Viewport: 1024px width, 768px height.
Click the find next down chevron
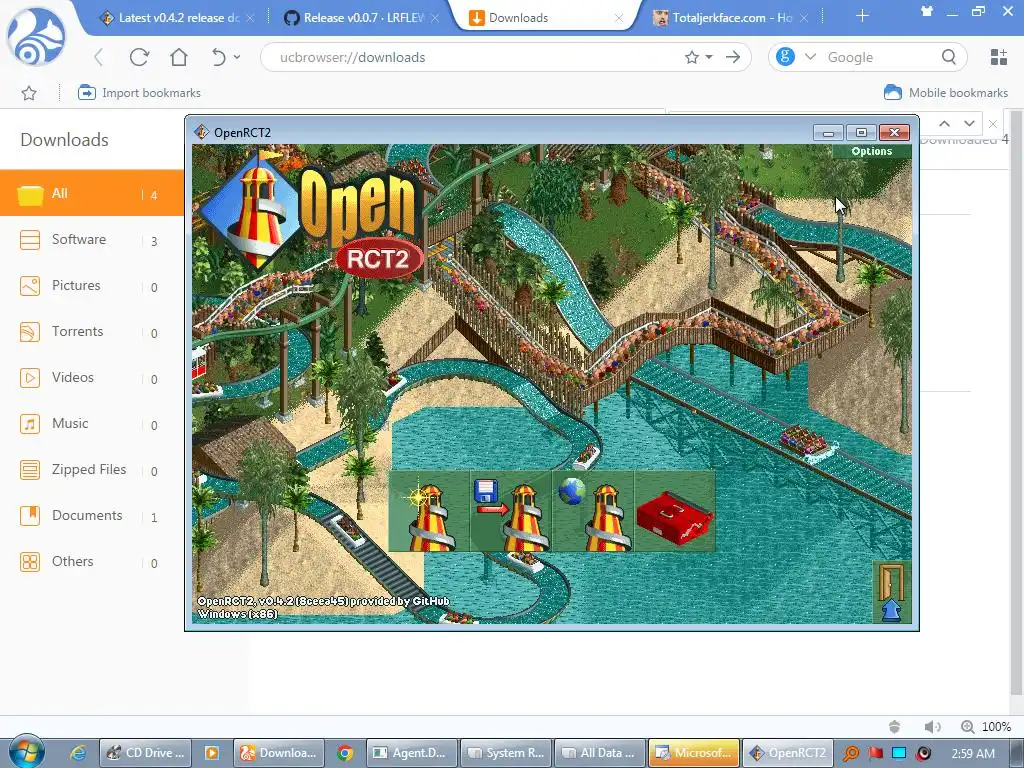(x=969, y=123)
